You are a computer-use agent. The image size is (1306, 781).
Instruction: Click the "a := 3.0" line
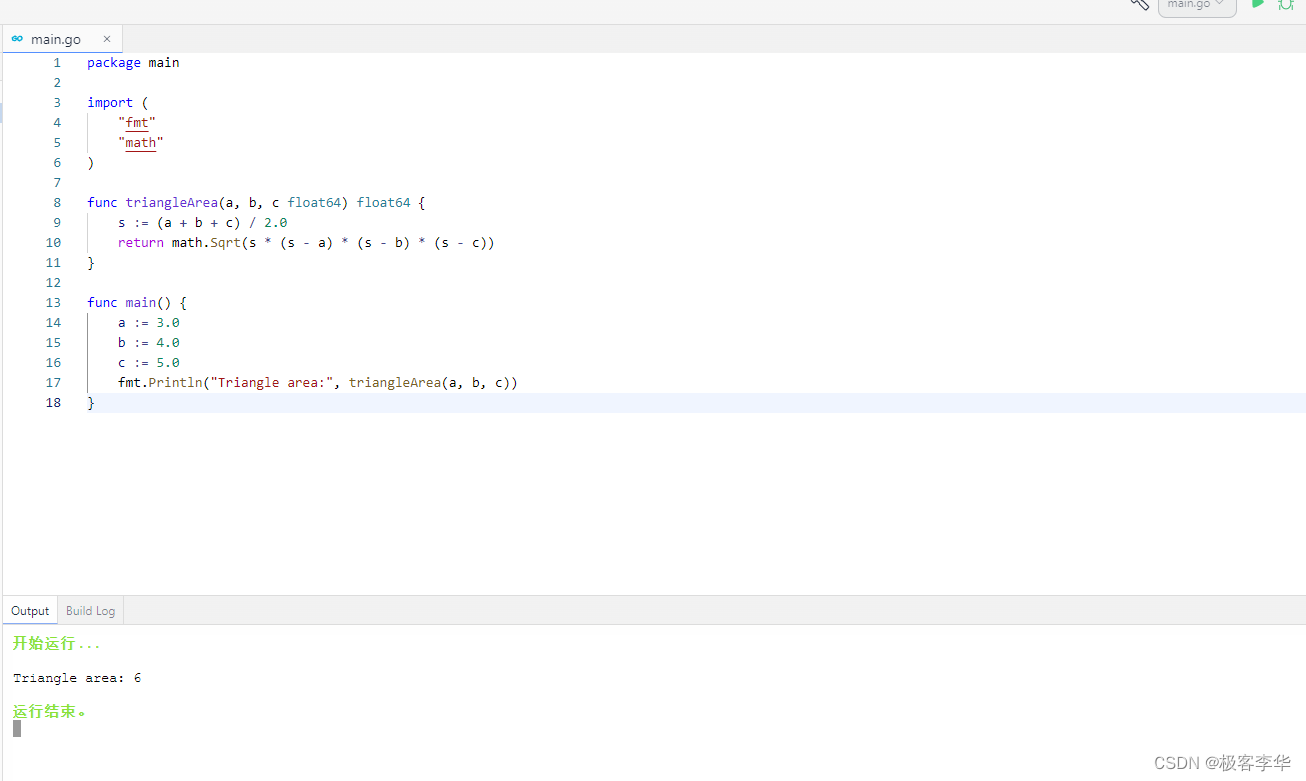pyautogui.click(x=149, y=322)
